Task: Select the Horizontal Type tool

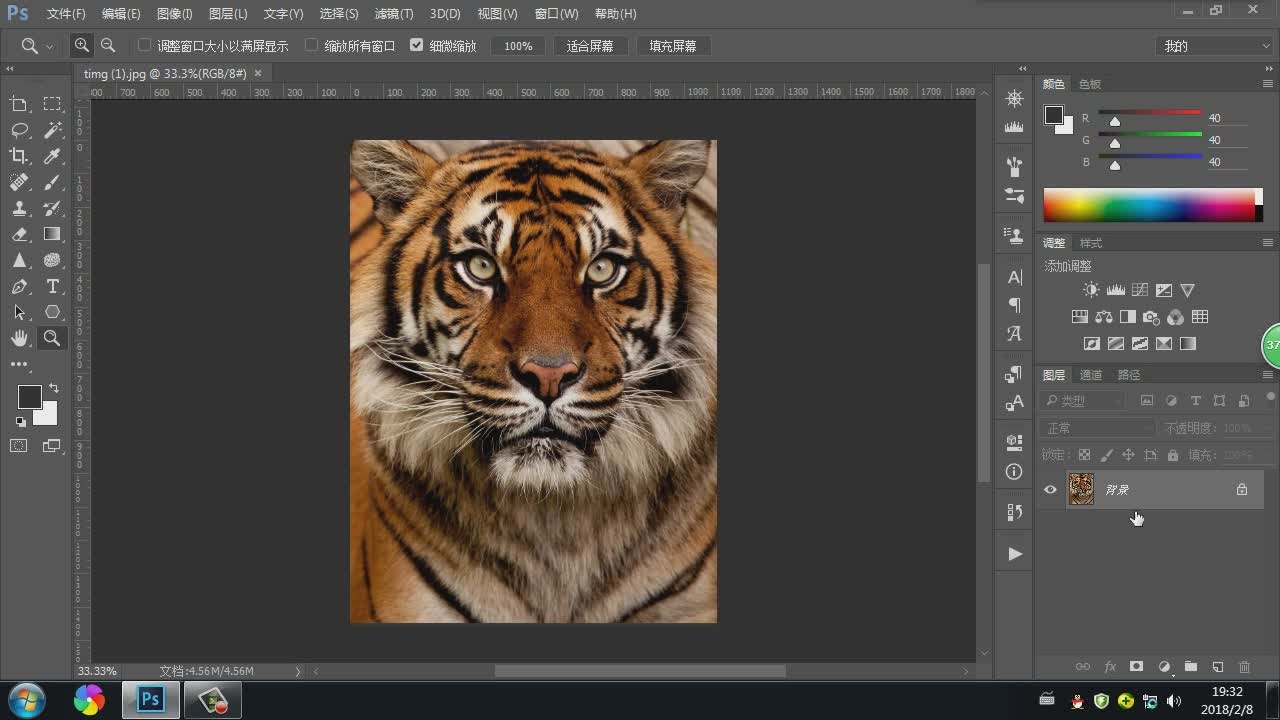Action: pyautogui.click(x=52, y=286)
